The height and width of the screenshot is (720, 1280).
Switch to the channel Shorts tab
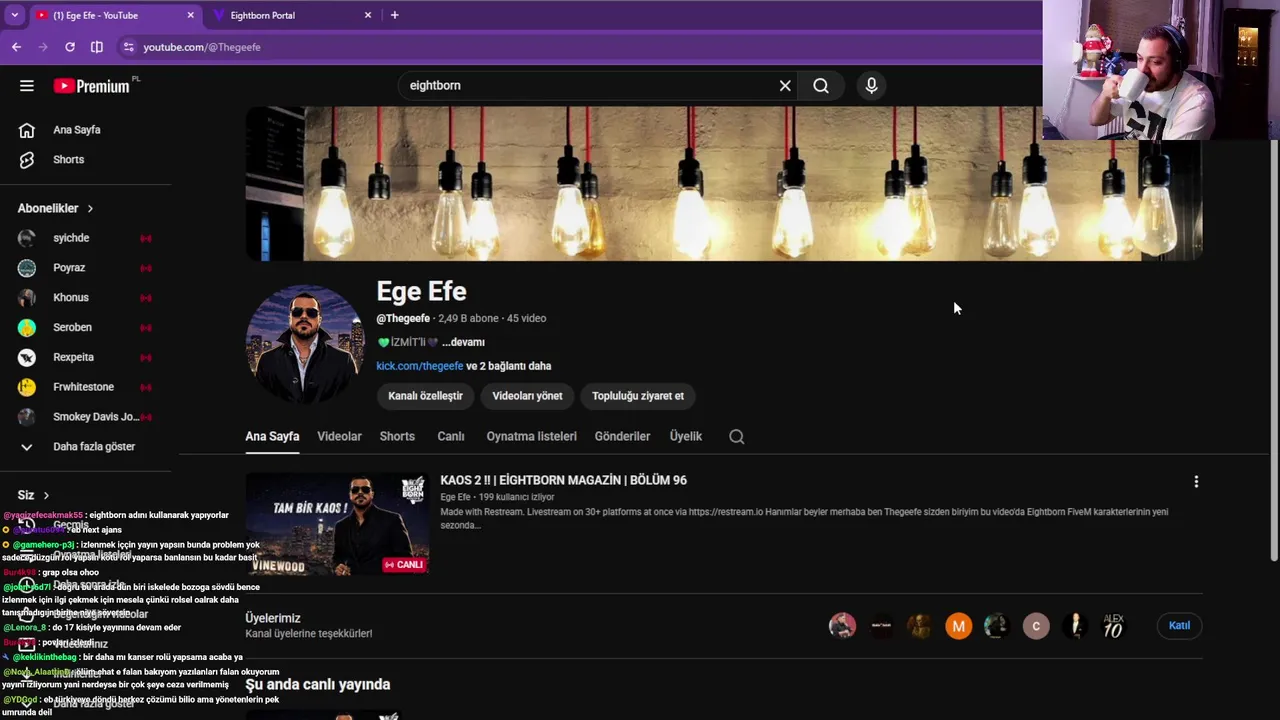point(397,437)
